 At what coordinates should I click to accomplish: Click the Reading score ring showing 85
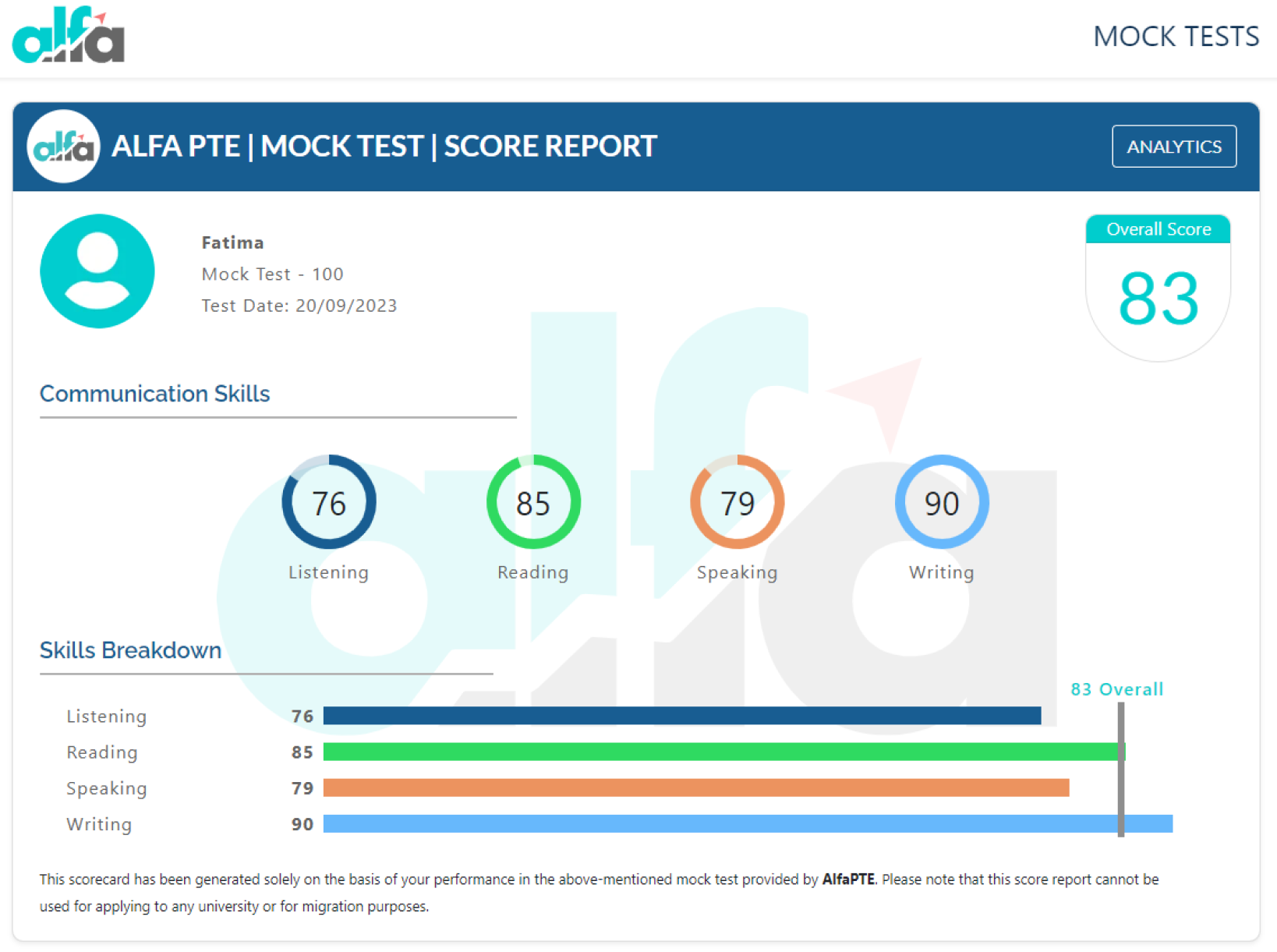click(533, 502)
